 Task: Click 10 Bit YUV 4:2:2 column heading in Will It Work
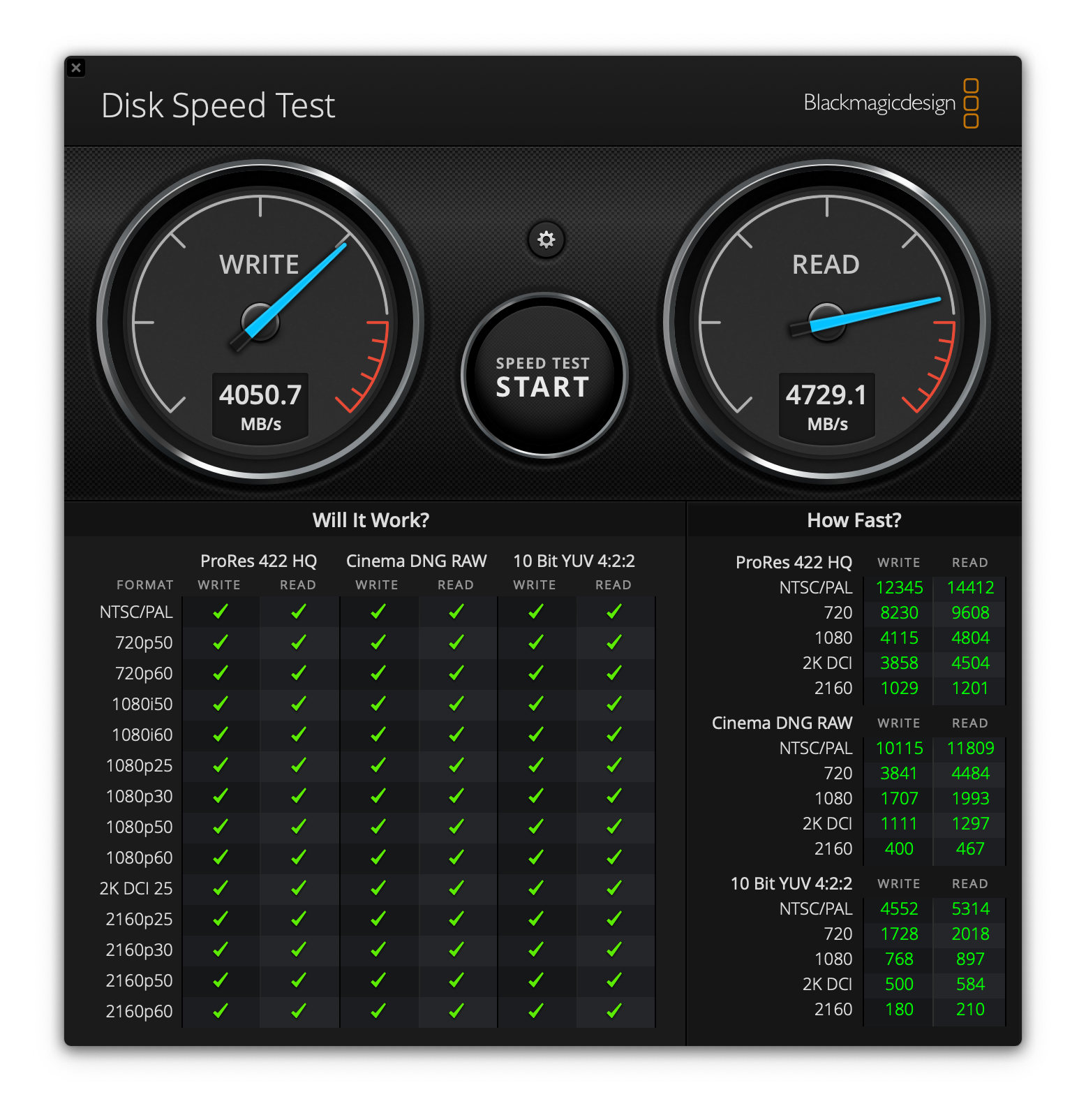tap(574, 561)
